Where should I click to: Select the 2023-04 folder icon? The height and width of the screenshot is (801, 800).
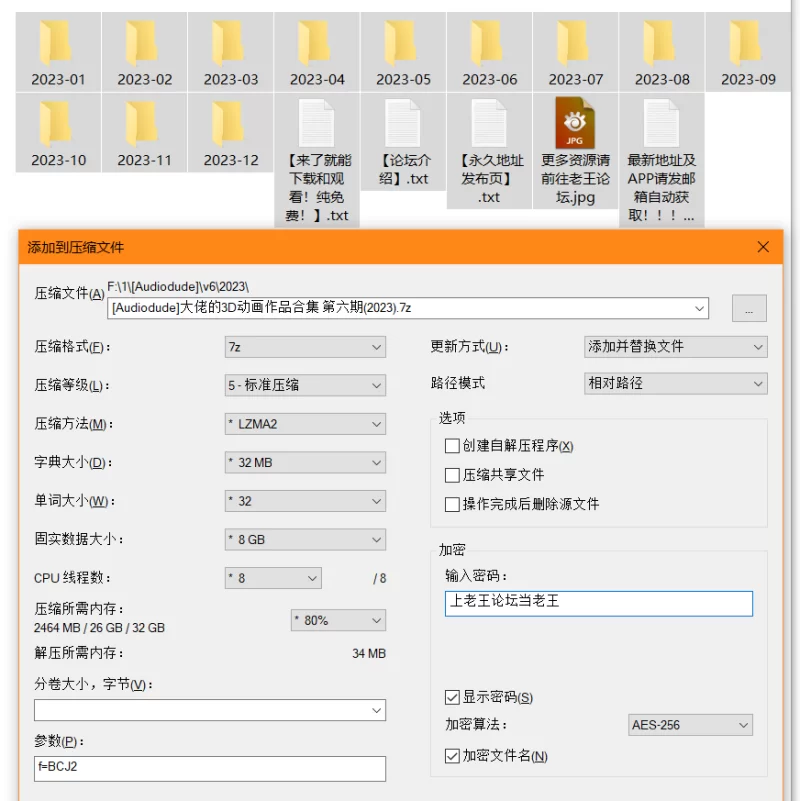pos(314,43)
